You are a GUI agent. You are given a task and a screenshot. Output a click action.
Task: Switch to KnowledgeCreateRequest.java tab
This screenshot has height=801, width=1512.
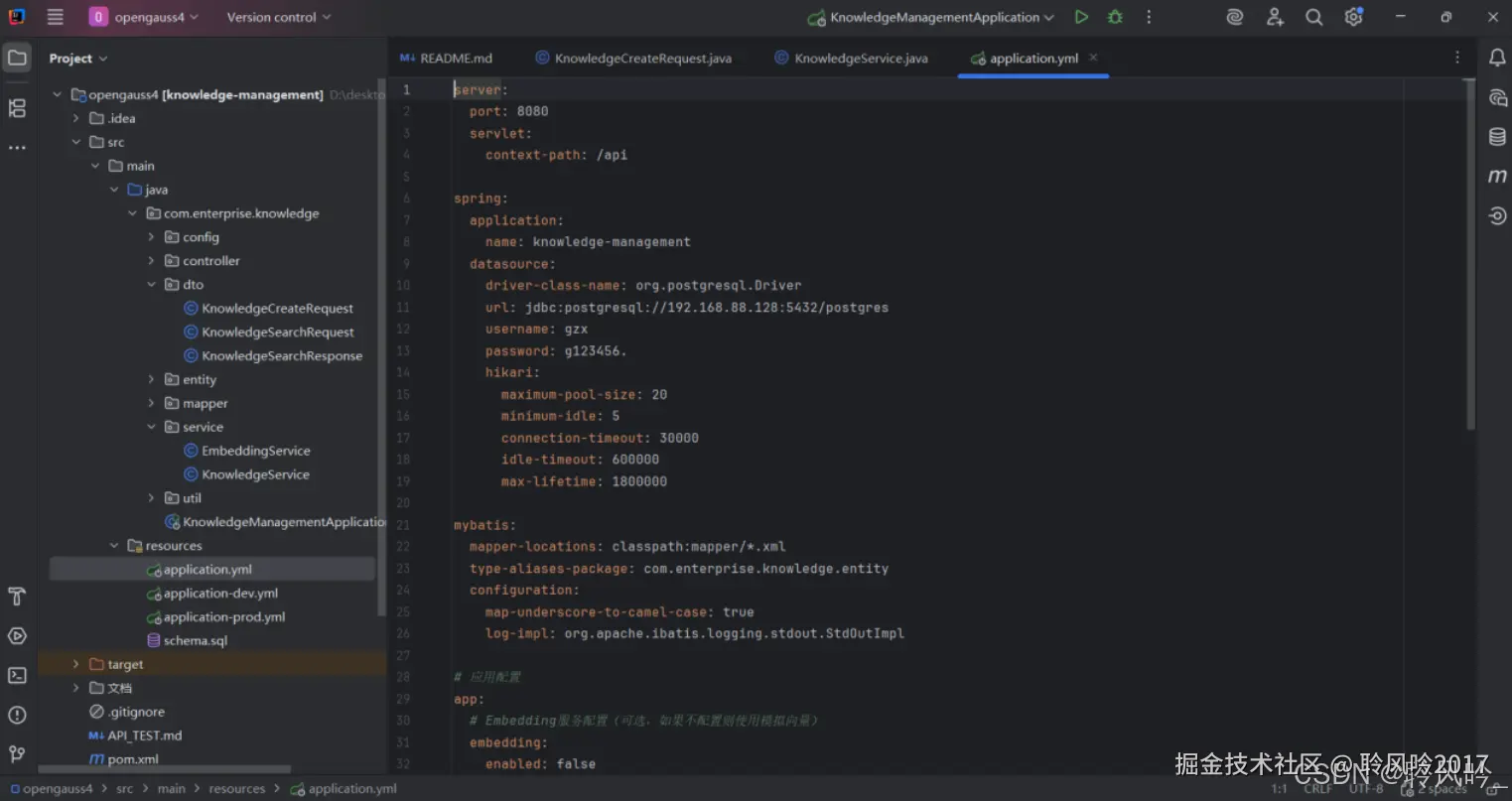(633, 59)
